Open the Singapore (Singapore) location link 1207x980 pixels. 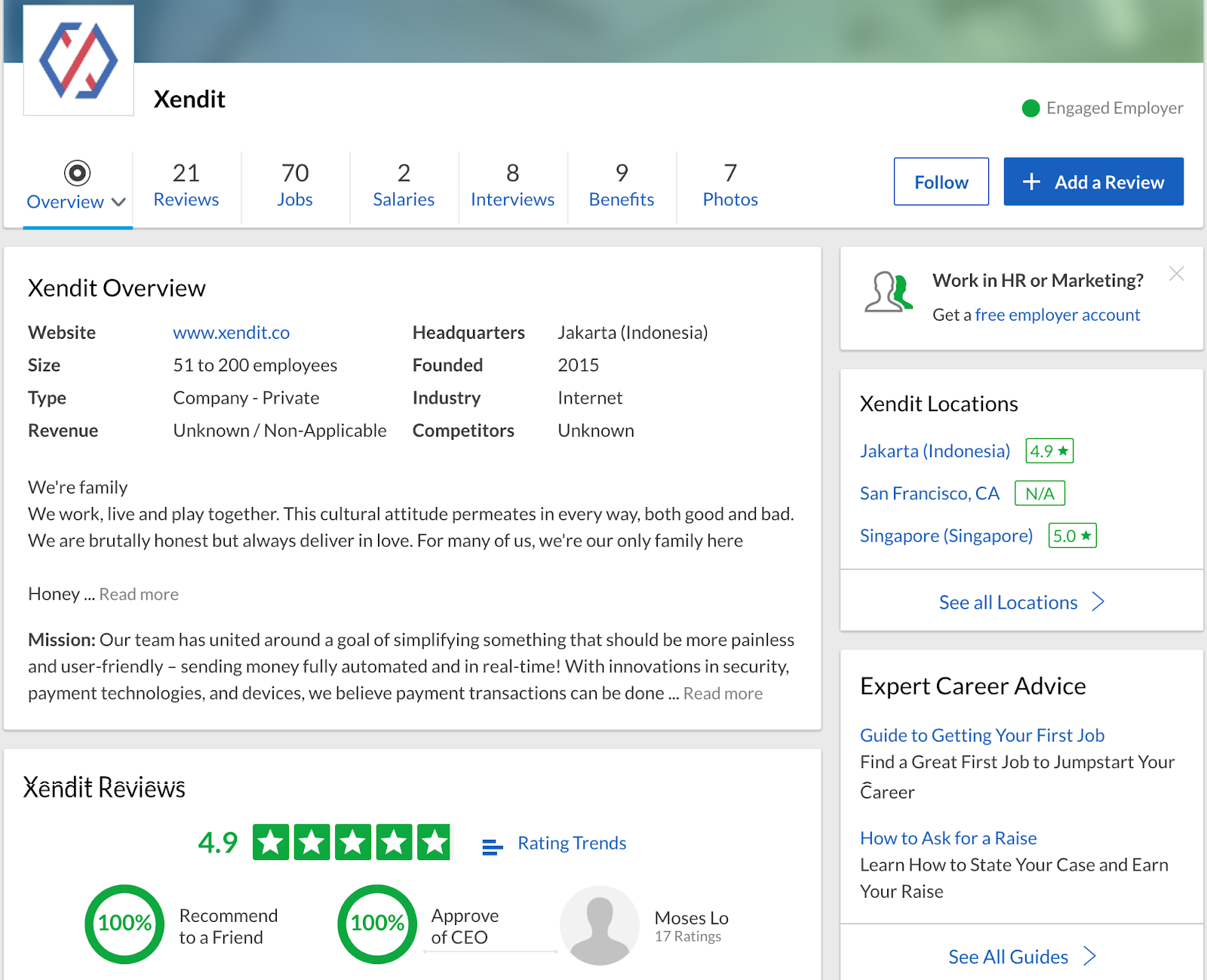pyautogui.click(x=946, y=536)
